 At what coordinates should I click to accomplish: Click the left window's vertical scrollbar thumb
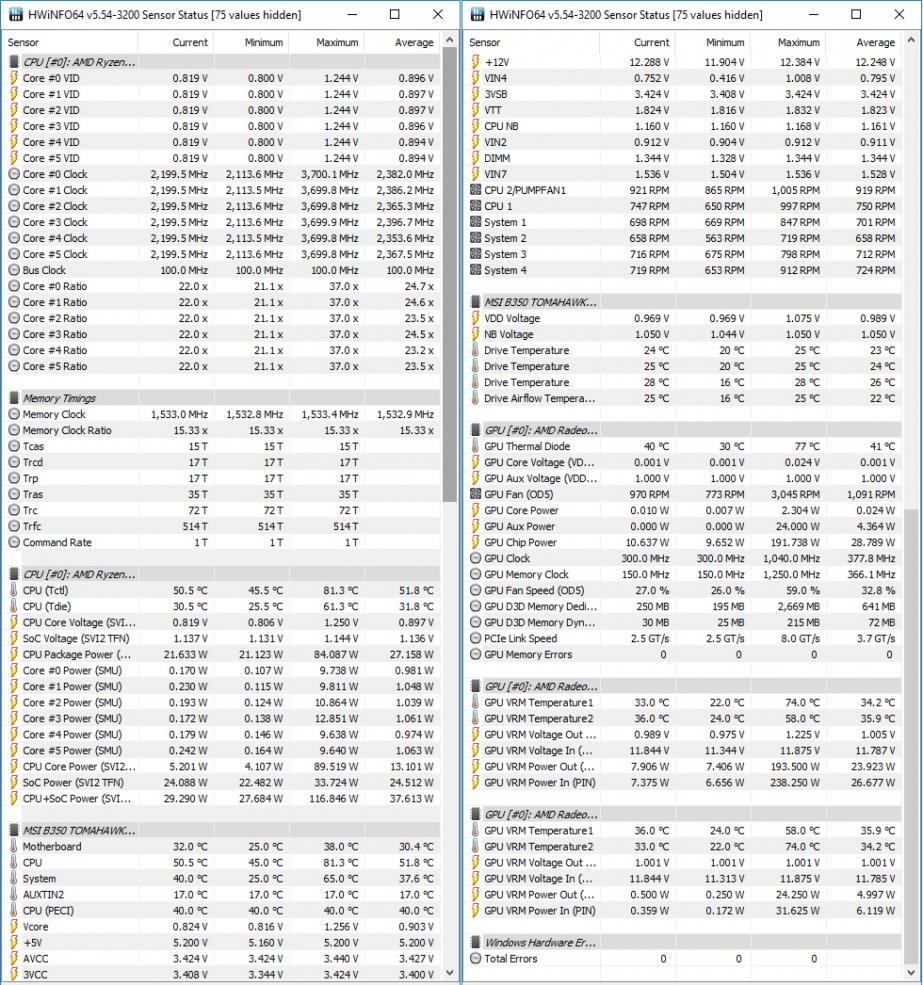[449, 274]
